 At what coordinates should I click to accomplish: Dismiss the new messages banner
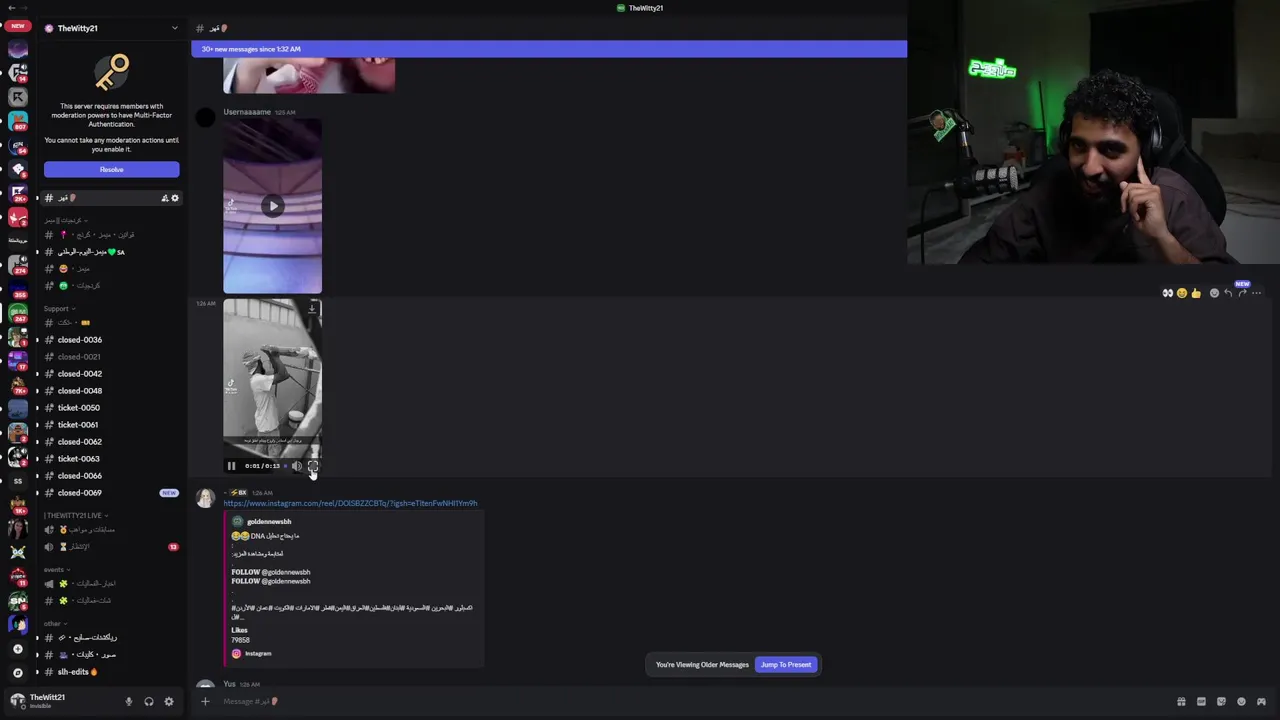549,49
